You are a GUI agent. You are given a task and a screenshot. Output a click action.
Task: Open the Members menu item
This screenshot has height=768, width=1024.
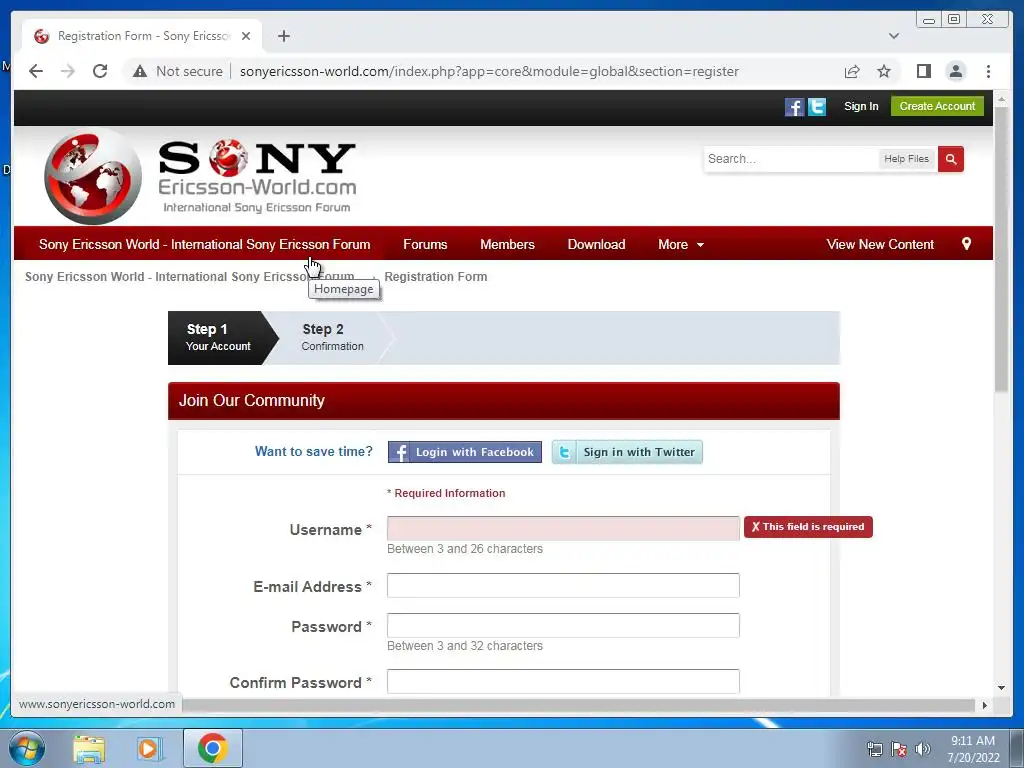(507, 244)
